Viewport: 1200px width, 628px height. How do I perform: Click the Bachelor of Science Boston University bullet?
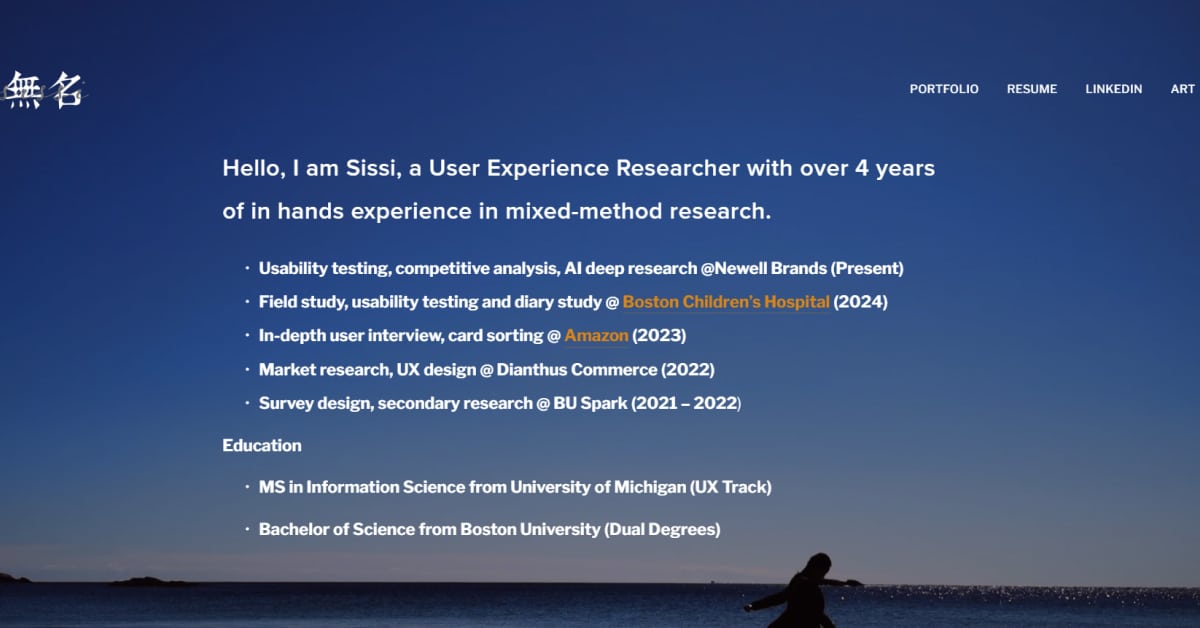point(489,529)
